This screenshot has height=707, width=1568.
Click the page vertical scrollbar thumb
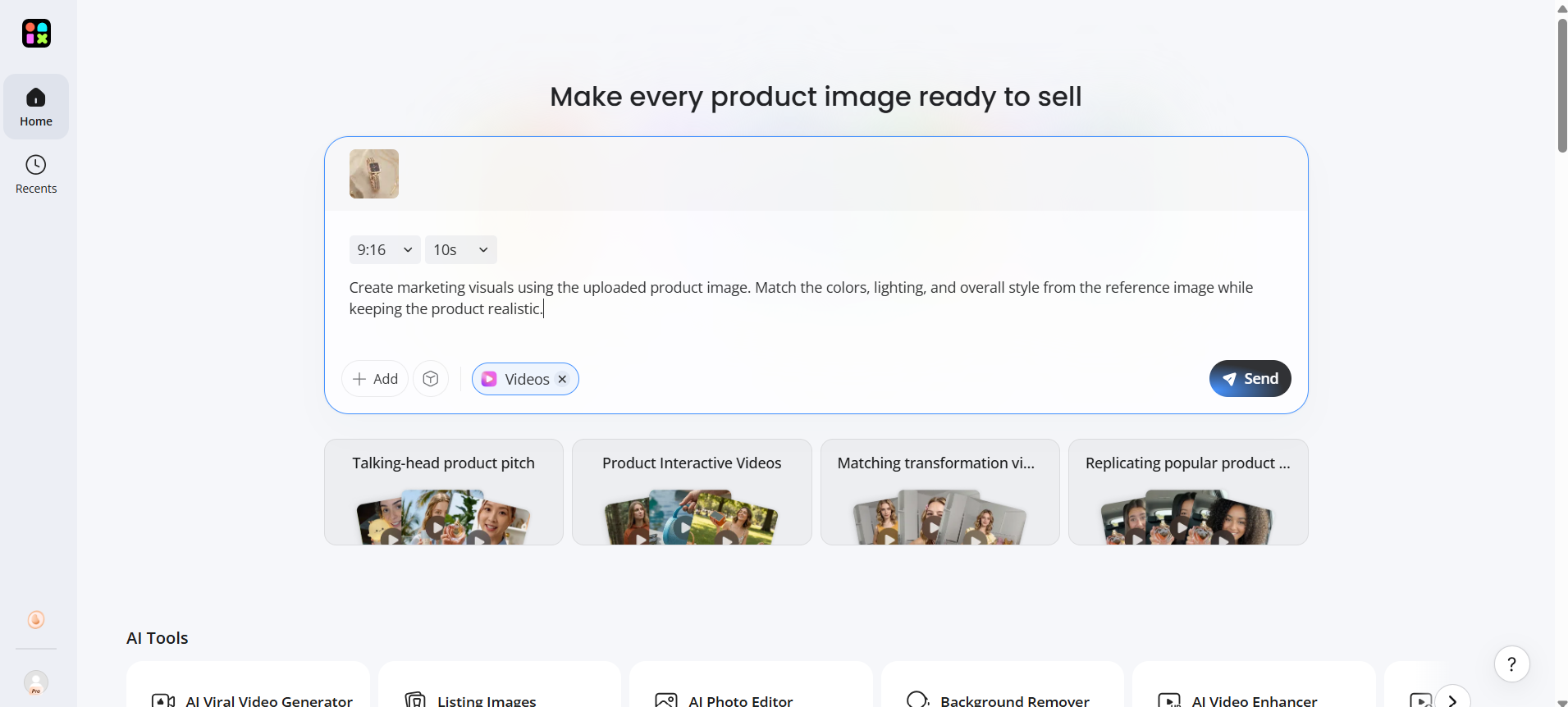pyautogui.click(x=1562, y=85)
